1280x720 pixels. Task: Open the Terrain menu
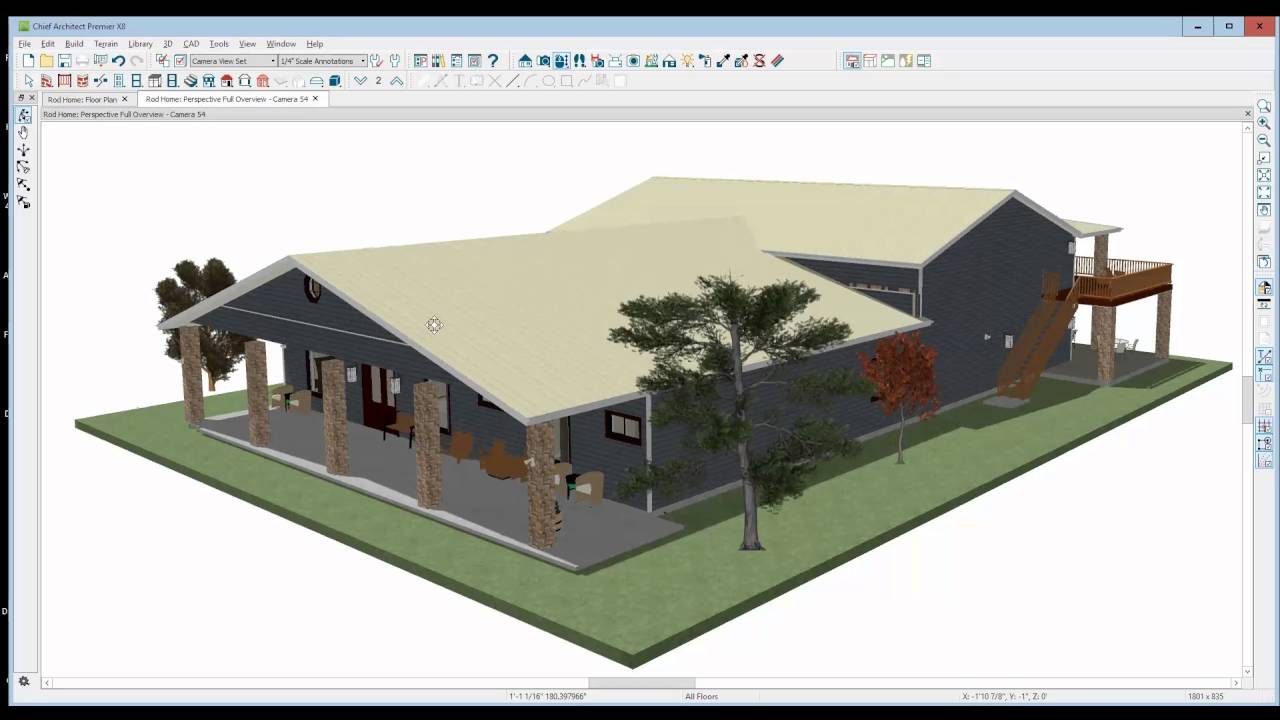pyautogui.click(x=106, y=44)
